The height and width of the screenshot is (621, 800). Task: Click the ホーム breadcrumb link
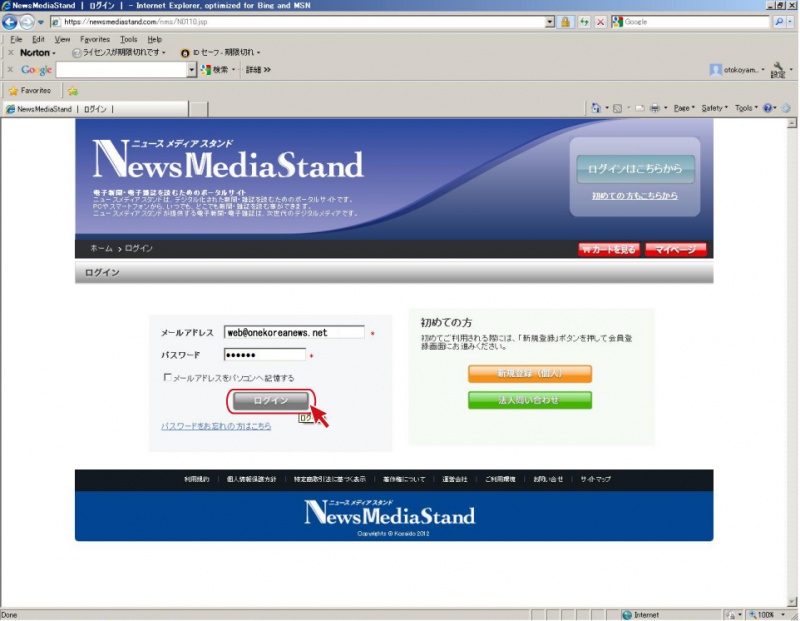[x=101, y=249]
